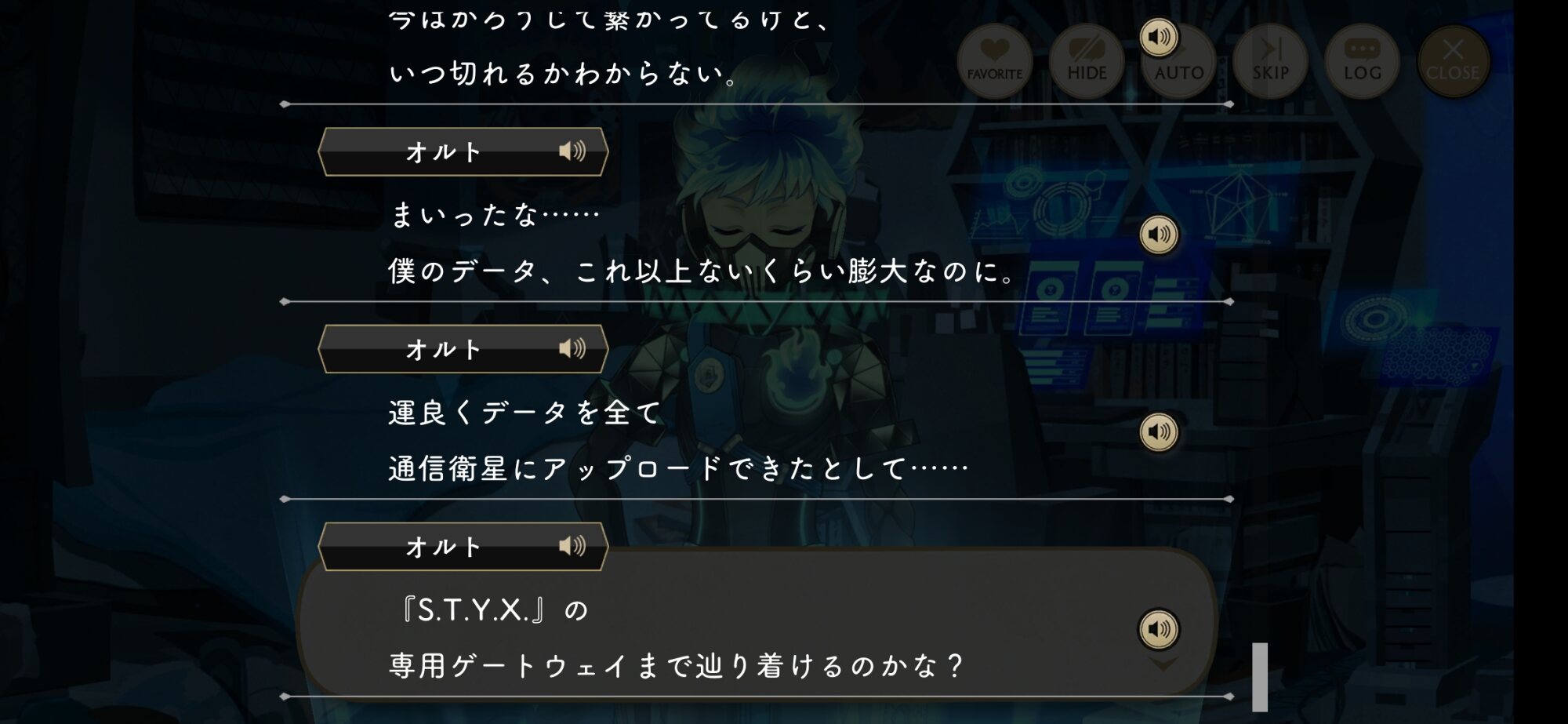
Task: Toggle AUTO play mode
Action: [x=1179, y=61]
